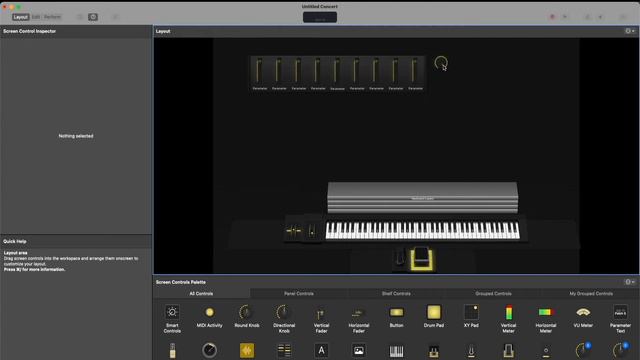This screenshot has width=640, height=360.
Task: Pick the keyboard control icon in palette
Action: [396, 351]
